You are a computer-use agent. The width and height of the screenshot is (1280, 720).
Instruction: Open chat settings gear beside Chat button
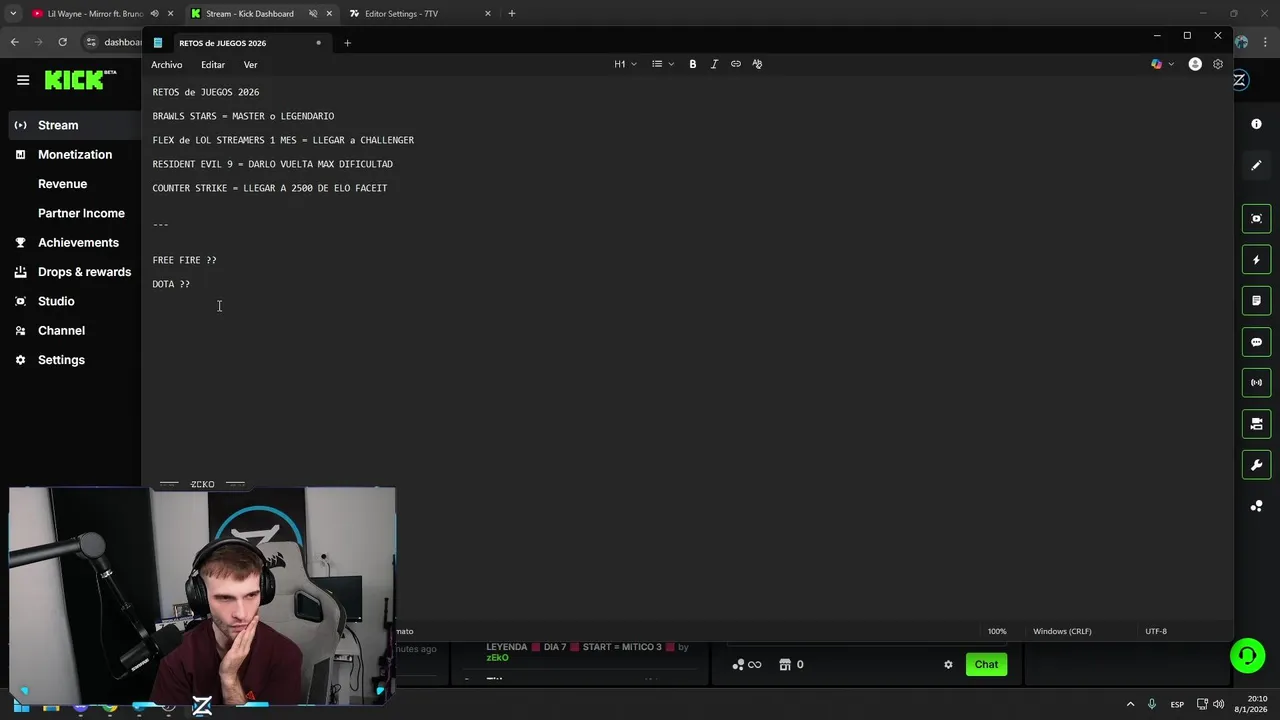(x=948, y=665)
